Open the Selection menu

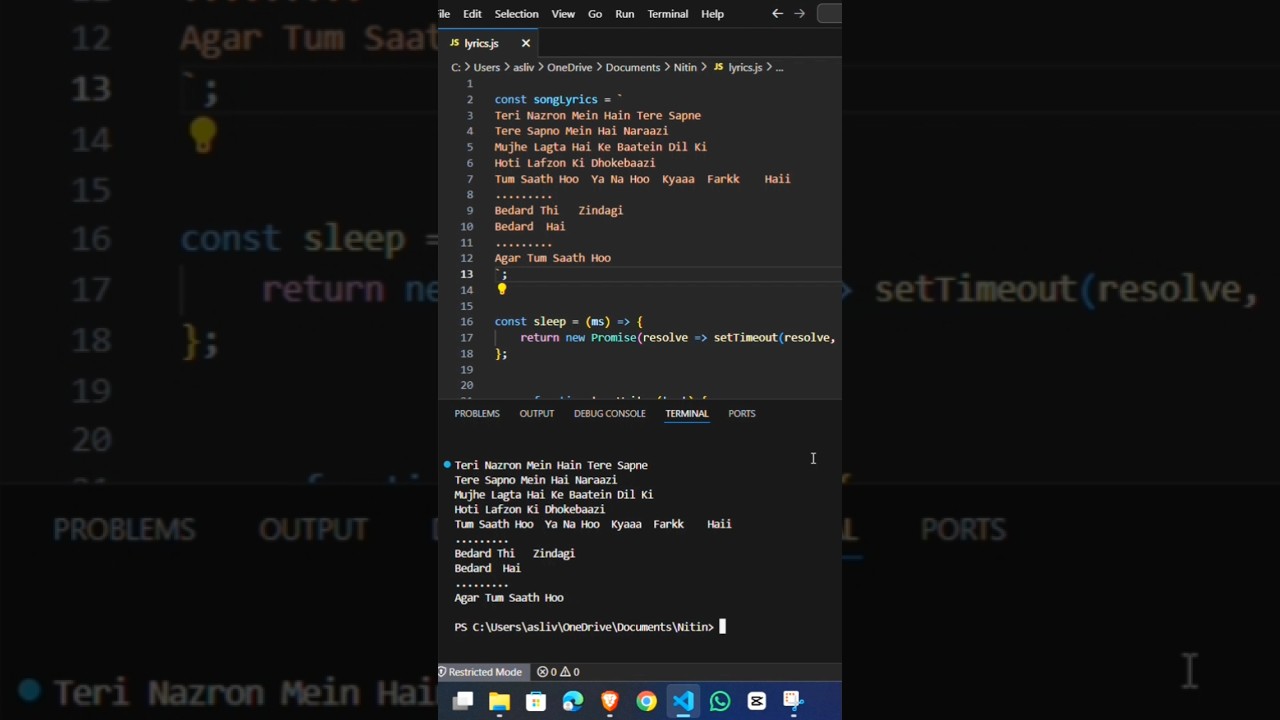[516, 14]
